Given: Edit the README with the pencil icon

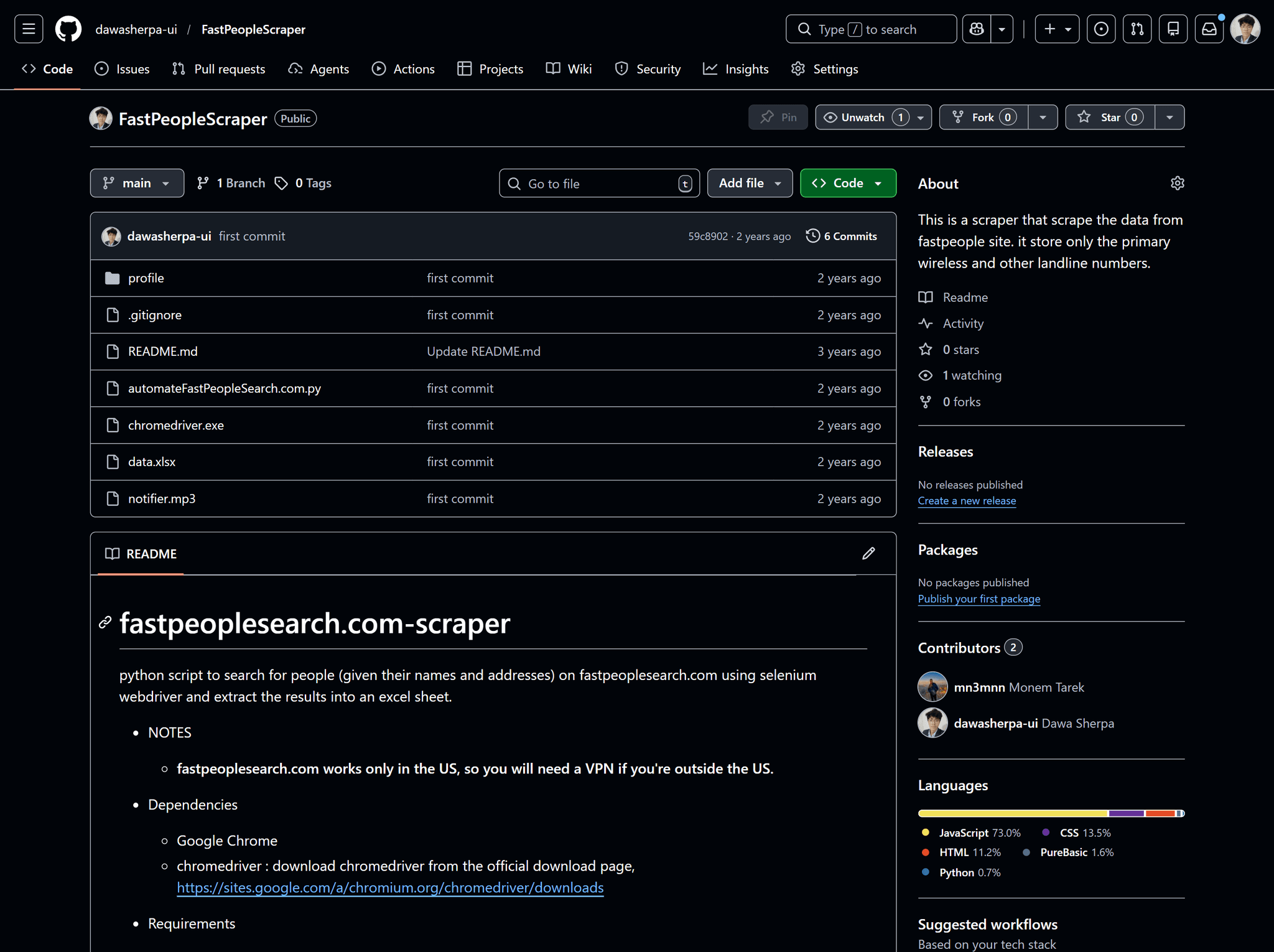Looking at the screenshot, I should tap(868, 553).
